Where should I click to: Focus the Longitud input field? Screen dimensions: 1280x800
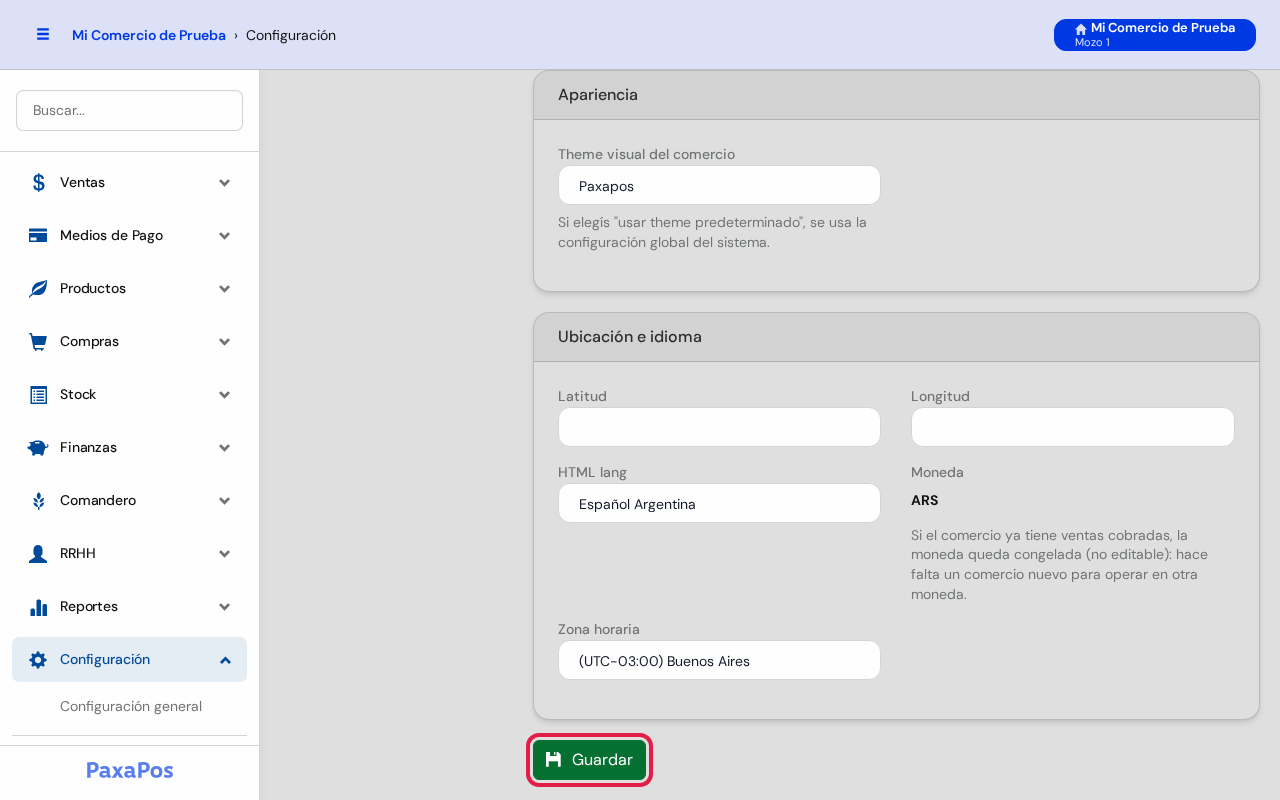click(x=1073, y=427)
